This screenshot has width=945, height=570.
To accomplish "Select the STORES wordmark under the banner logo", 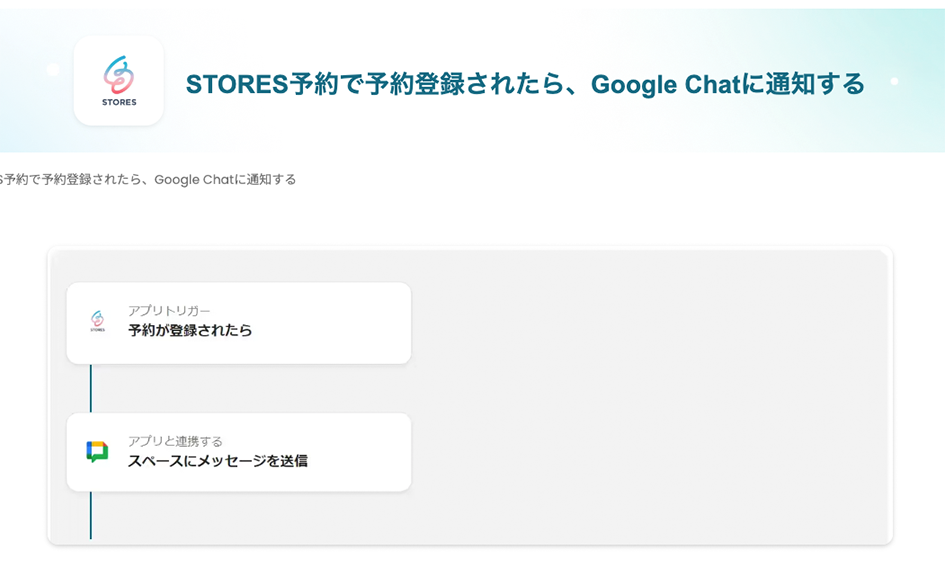I will click(x=119, y=102).
